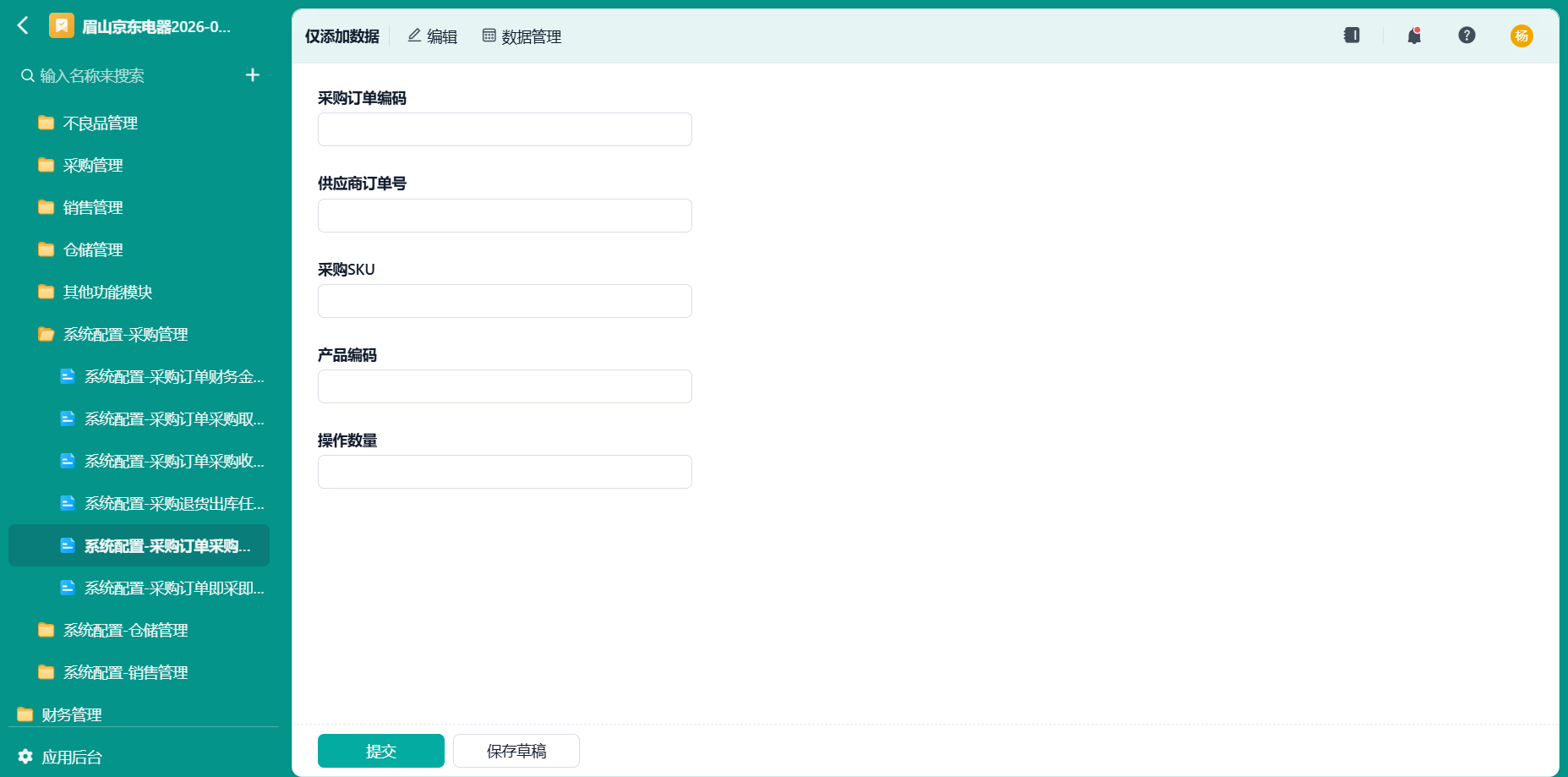Viewport: 1568px width, 777px height.
Task: Click the 保存草稿 button
Action: pos(516,751)
